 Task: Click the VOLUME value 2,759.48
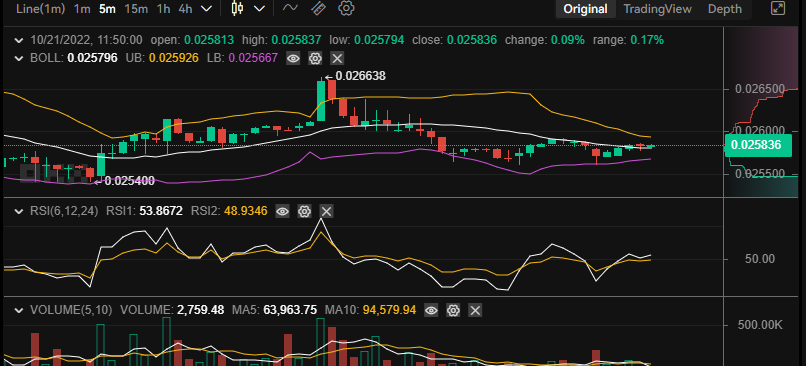click(x=200, y=310)
